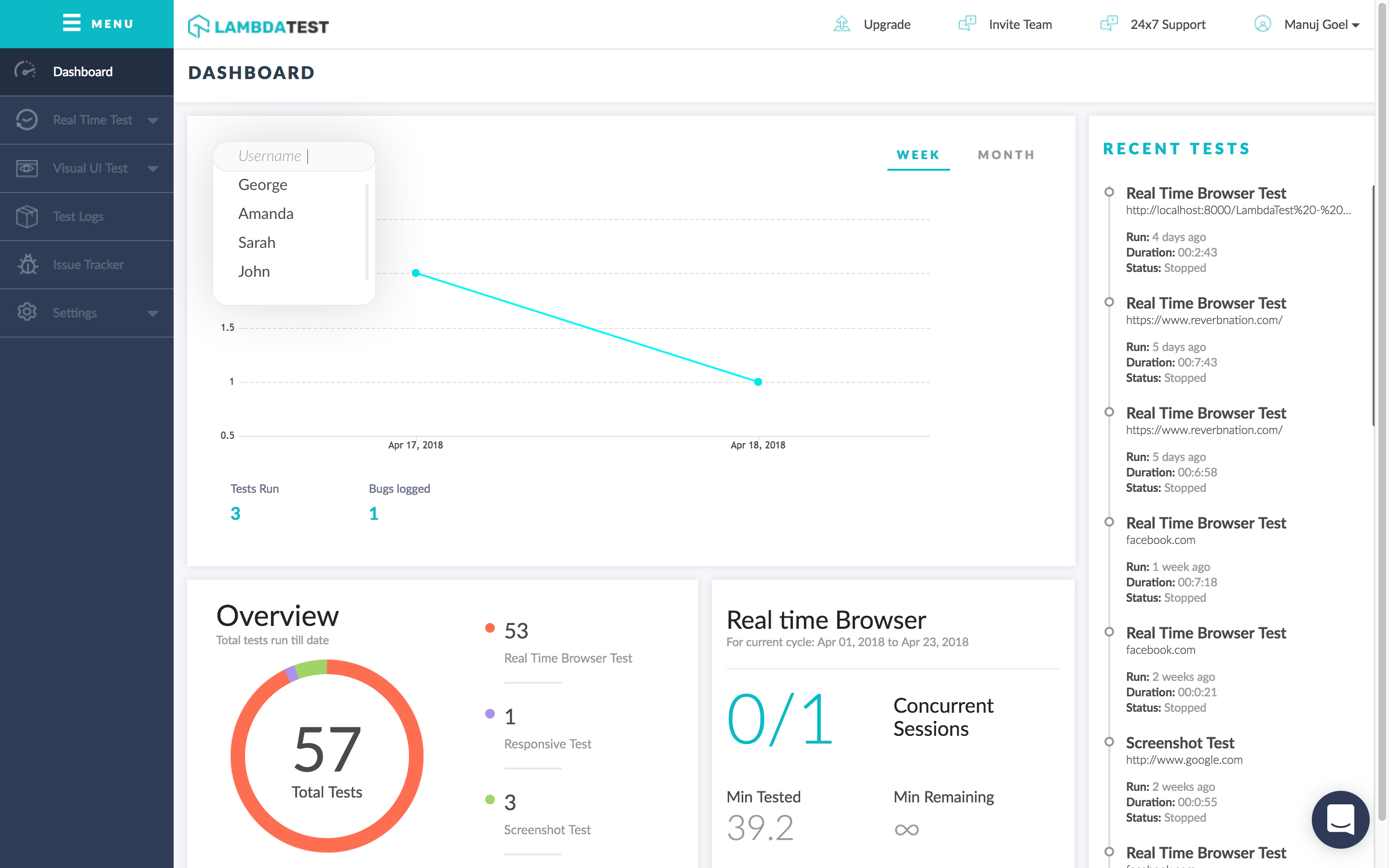
Task: Open the live chat bubble widget
Action: point(1340,820)
